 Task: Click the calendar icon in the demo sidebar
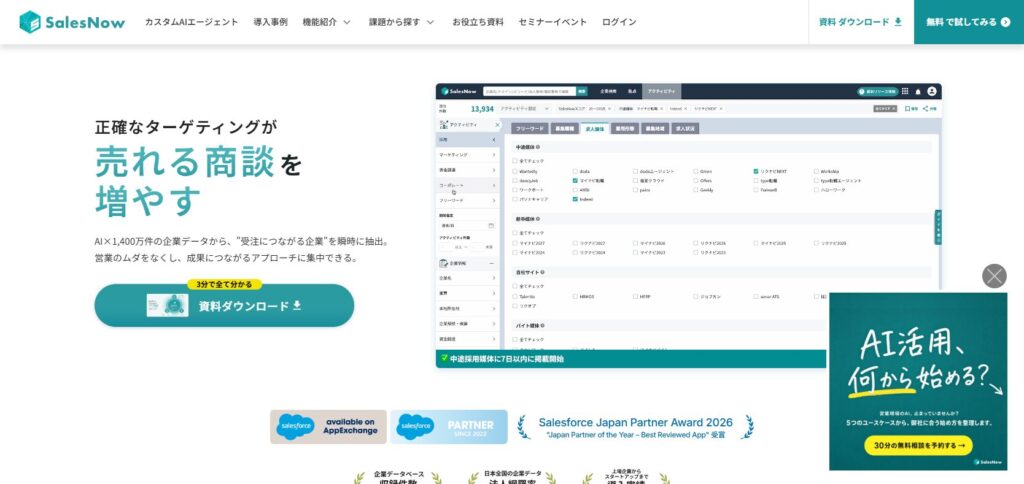click(x=491, y=226)
